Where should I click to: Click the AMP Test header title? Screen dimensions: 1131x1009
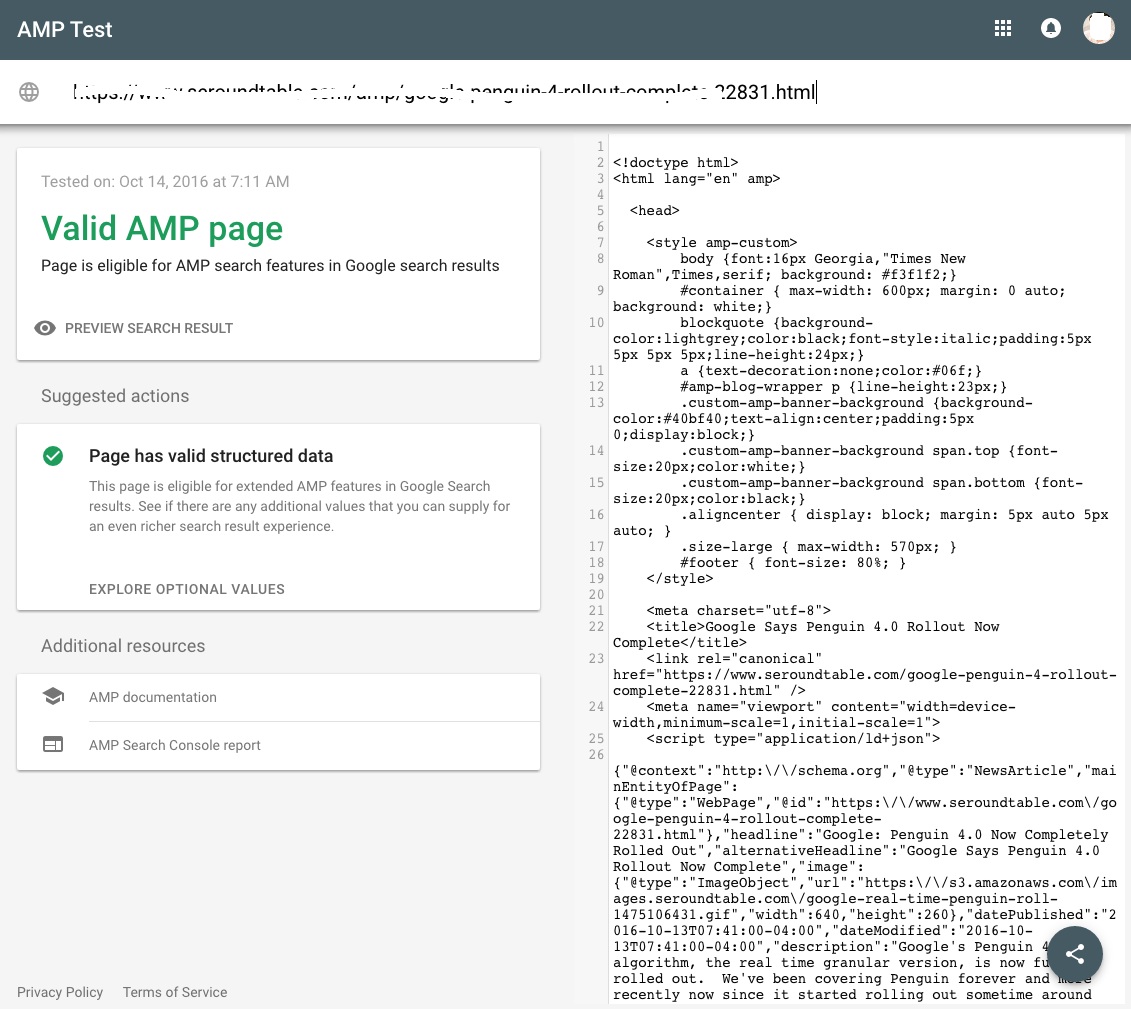65,30
